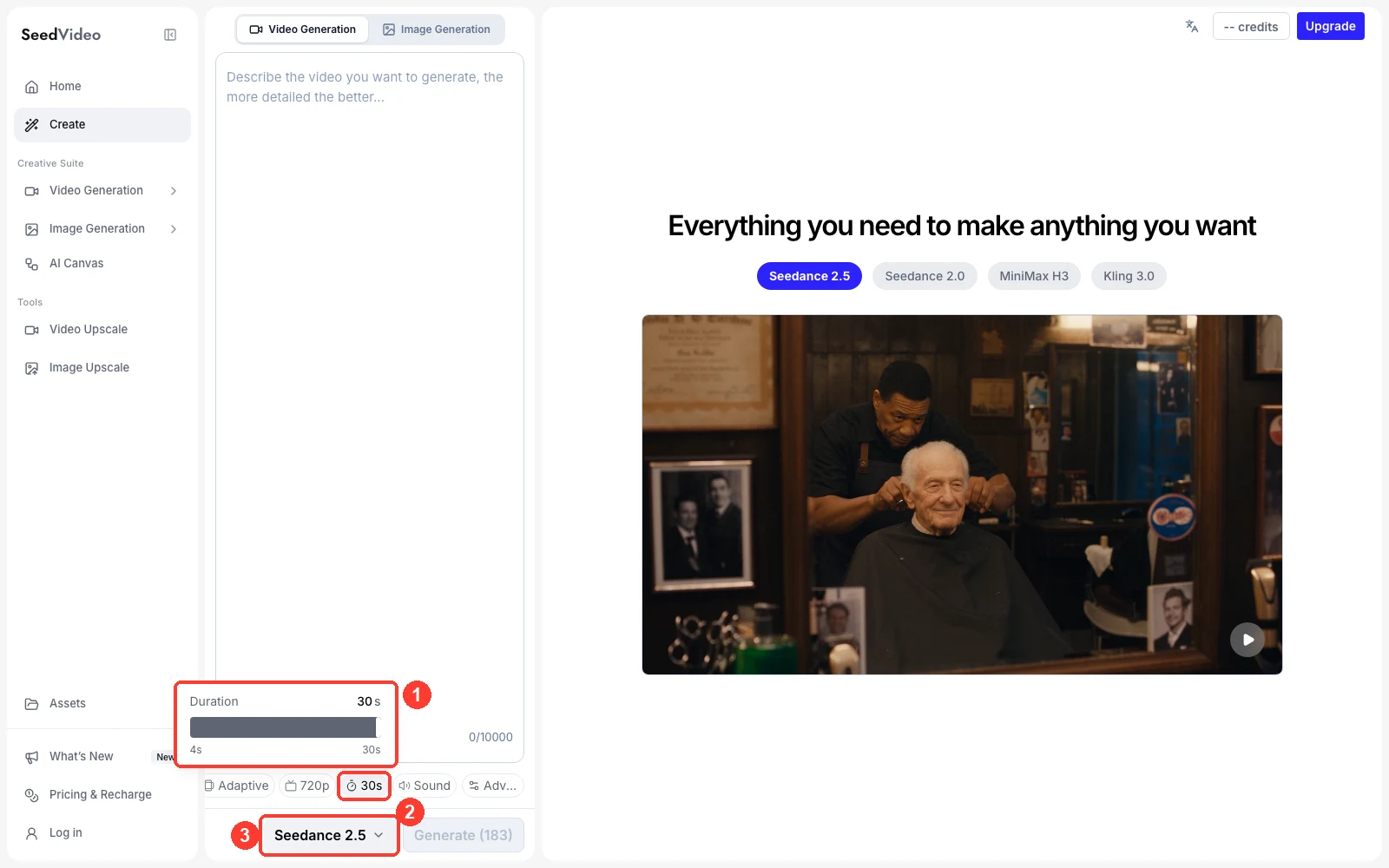Image resolution: width=1389 pixels, height=868 pixels.
Task: Click the Home house icon
Action: [x=32, y=87]
